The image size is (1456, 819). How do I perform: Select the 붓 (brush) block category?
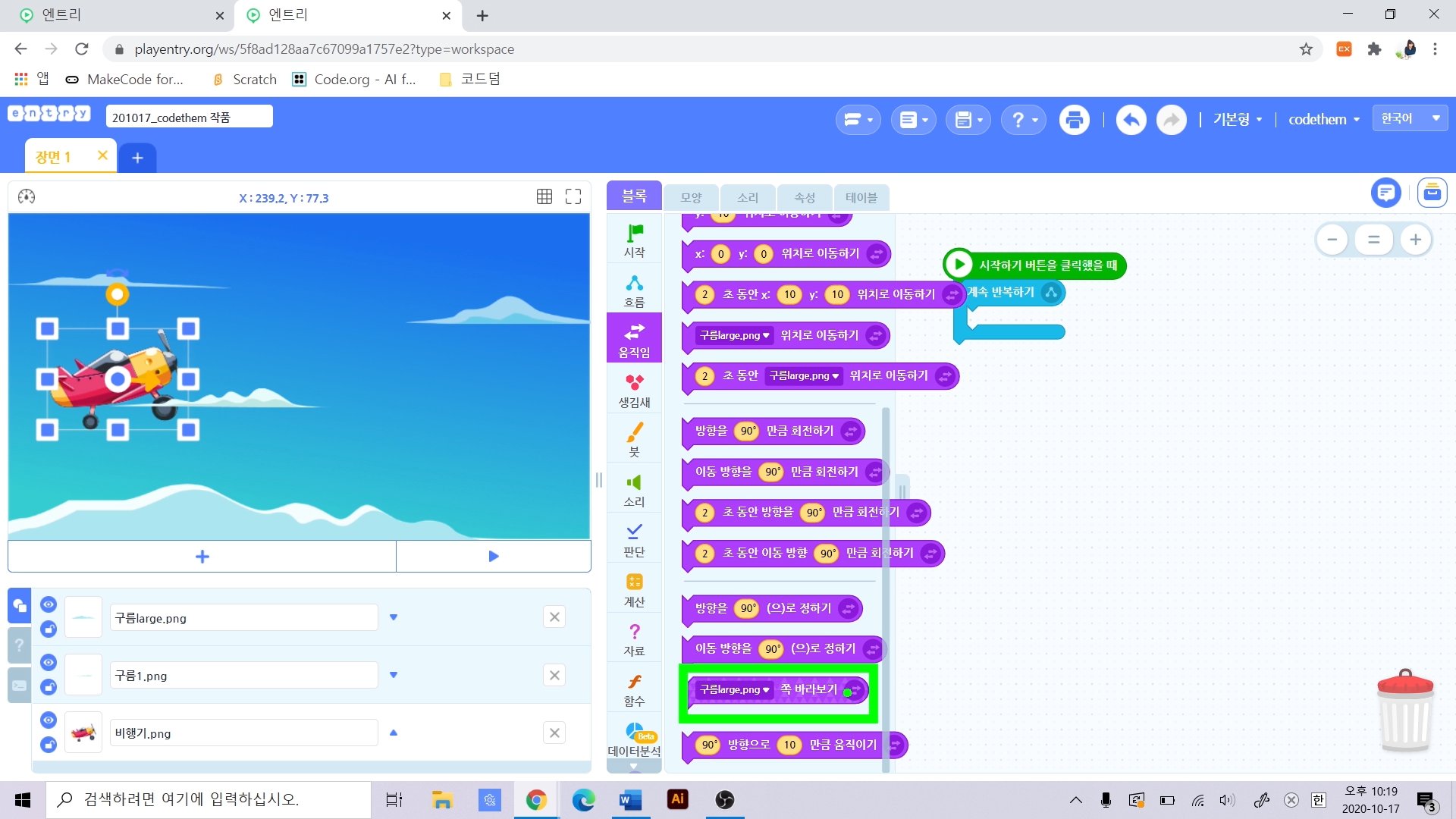(x=634, y=439)
